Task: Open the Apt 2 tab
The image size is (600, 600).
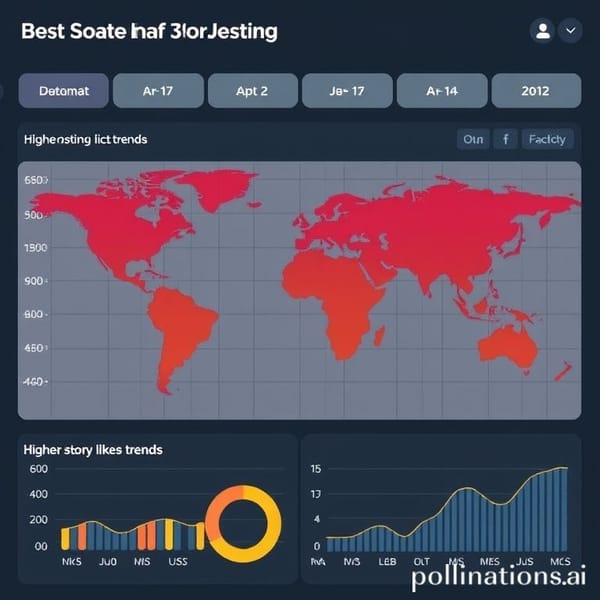Action: pyautogui.click(x=252, y=90)
